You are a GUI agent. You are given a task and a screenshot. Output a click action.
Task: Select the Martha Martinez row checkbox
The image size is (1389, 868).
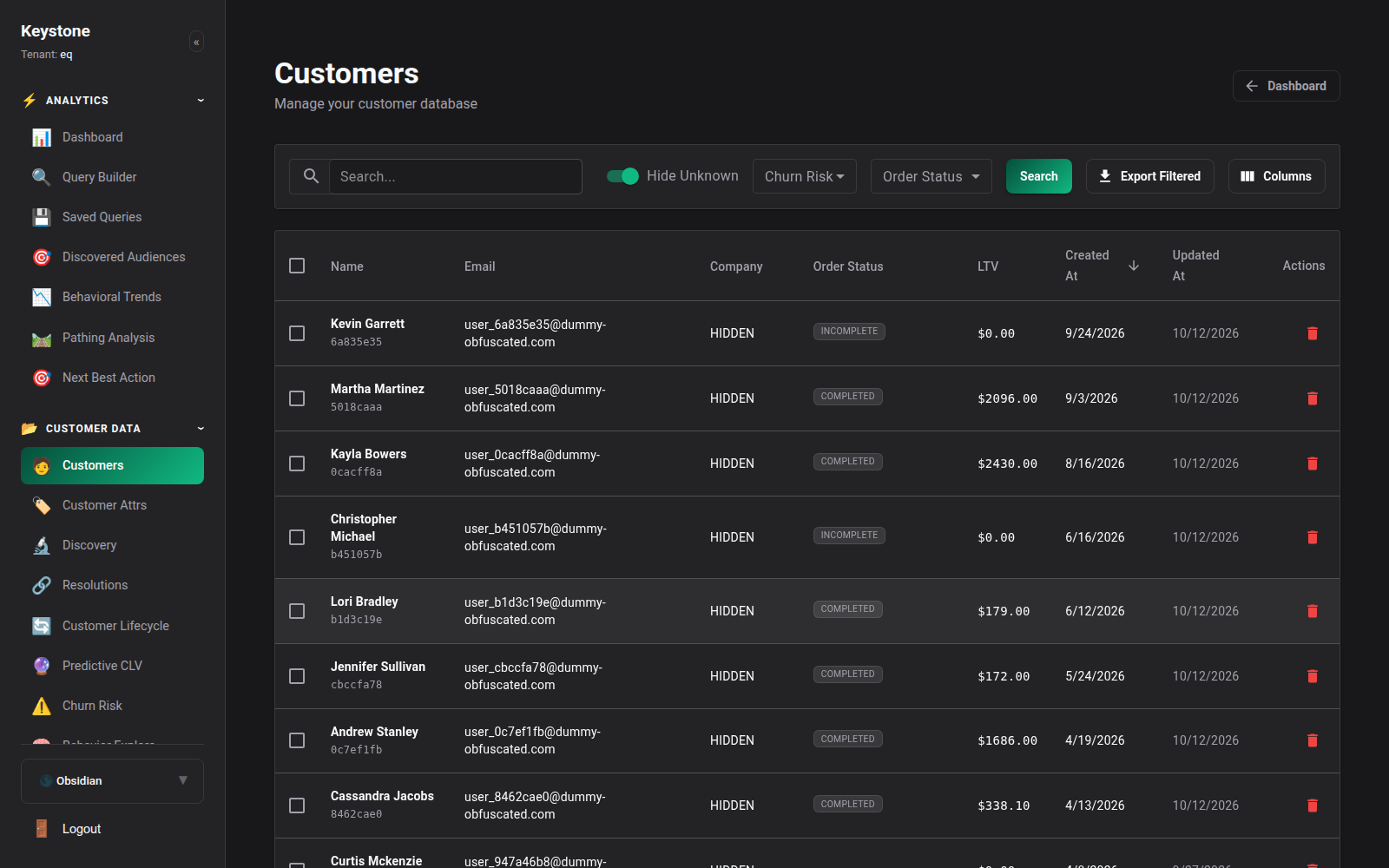click(x=297, y=398)
